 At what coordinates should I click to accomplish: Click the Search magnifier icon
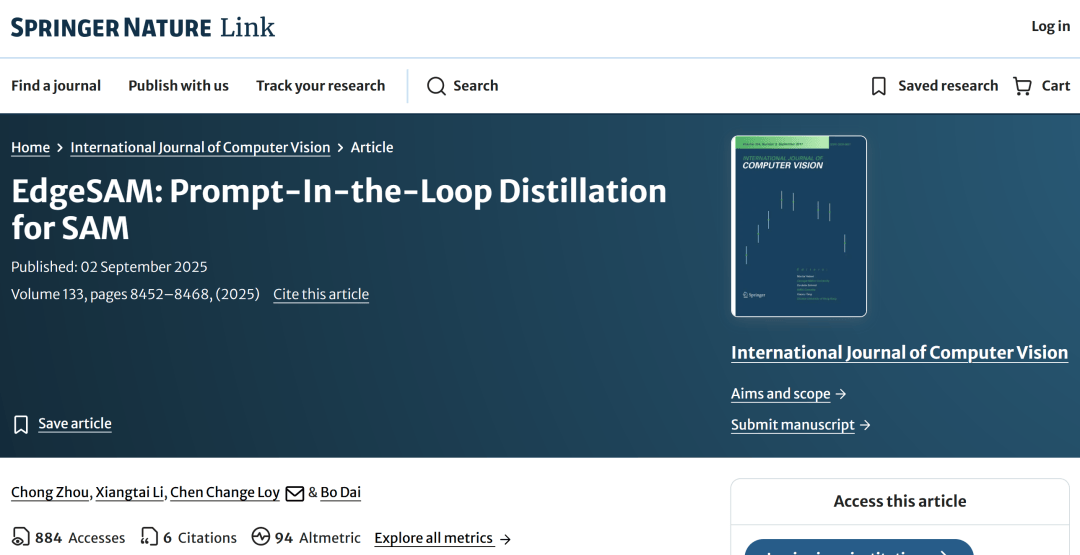[x=436, y=86]
